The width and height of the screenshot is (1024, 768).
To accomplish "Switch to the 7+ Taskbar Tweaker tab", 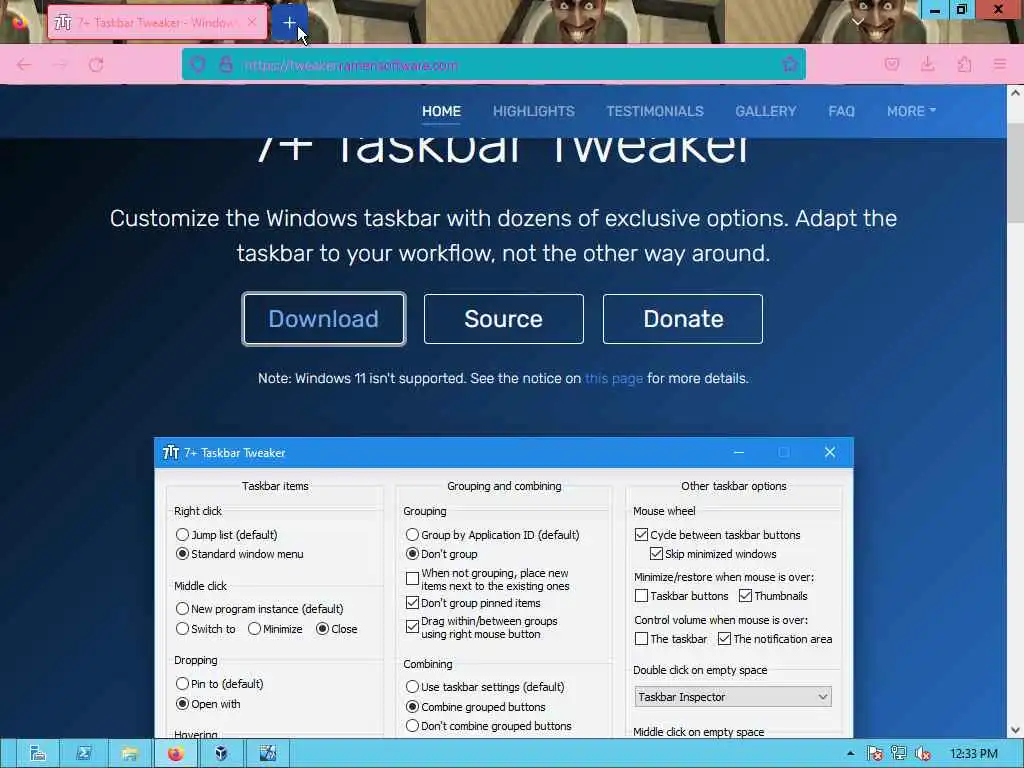I will tap(157, 23).
